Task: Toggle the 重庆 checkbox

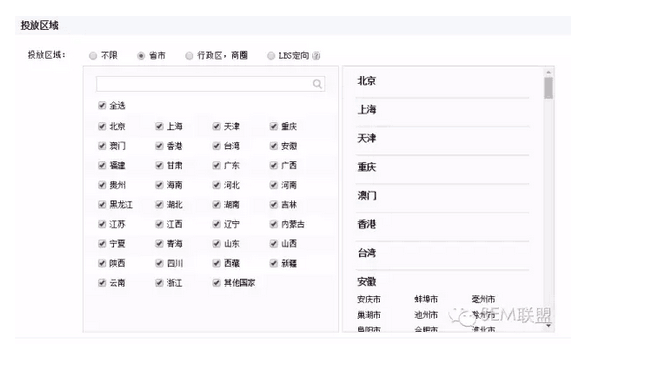Action: [274, 126]
